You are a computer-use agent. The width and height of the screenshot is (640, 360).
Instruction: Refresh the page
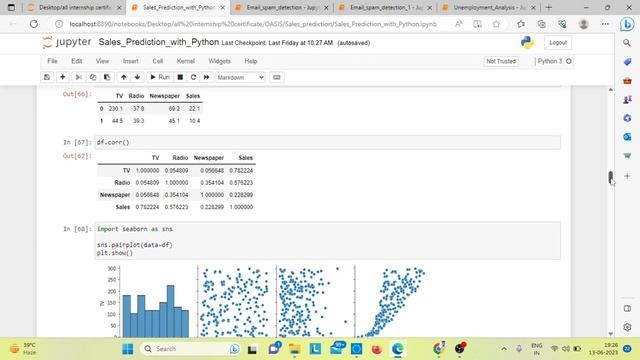[x=33, y=24]
